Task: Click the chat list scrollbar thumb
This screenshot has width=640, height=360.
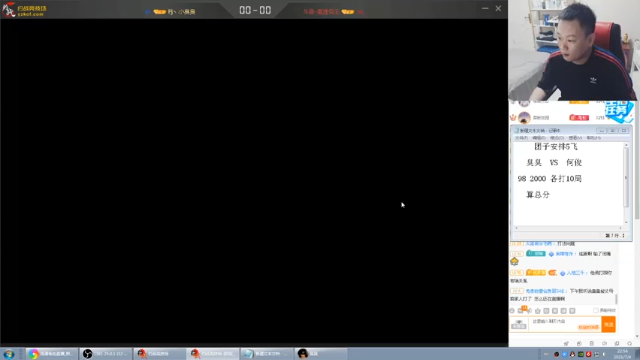Action: click(616, 299)
